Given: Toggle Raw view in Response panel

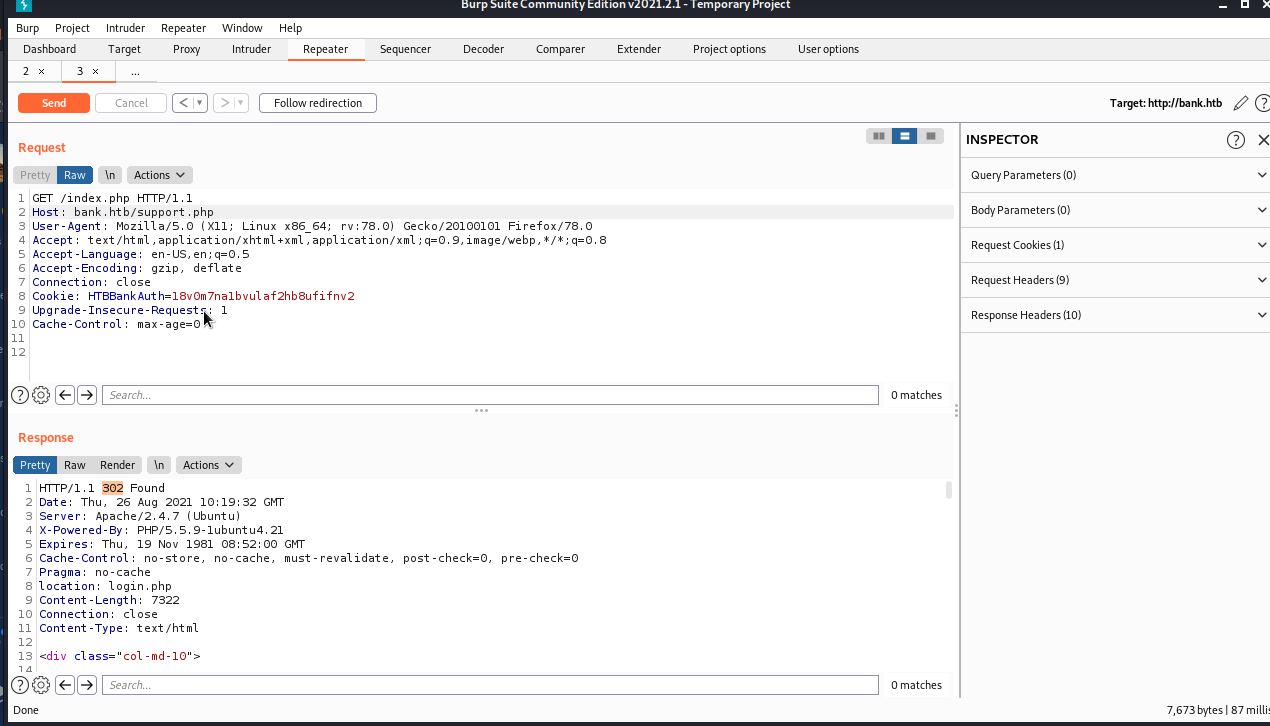Looking at the screenshot, I should (x=75, y=465).
